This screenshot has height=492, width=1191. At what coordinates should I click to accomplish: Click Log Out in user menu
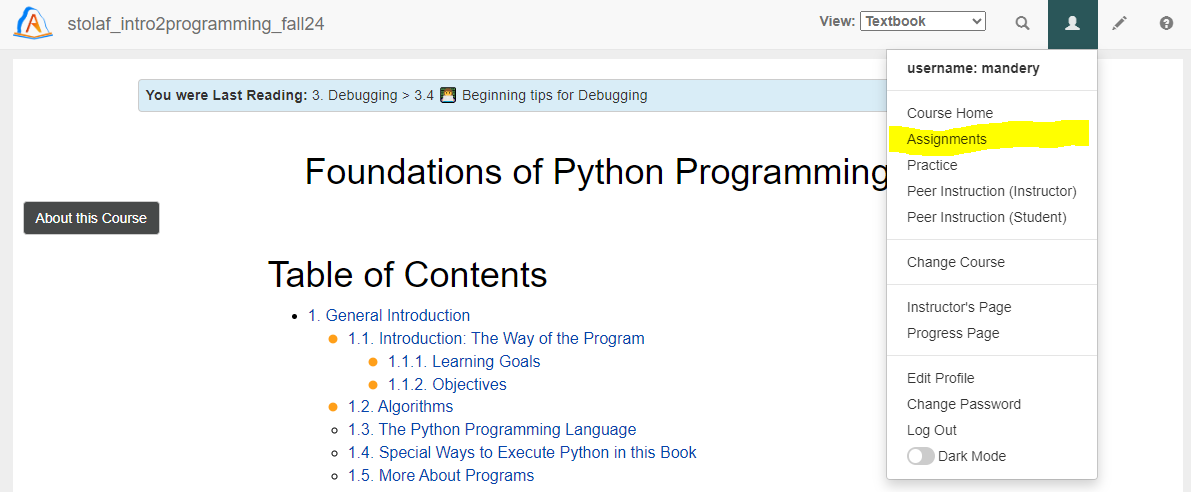click(x=931, y=430)
